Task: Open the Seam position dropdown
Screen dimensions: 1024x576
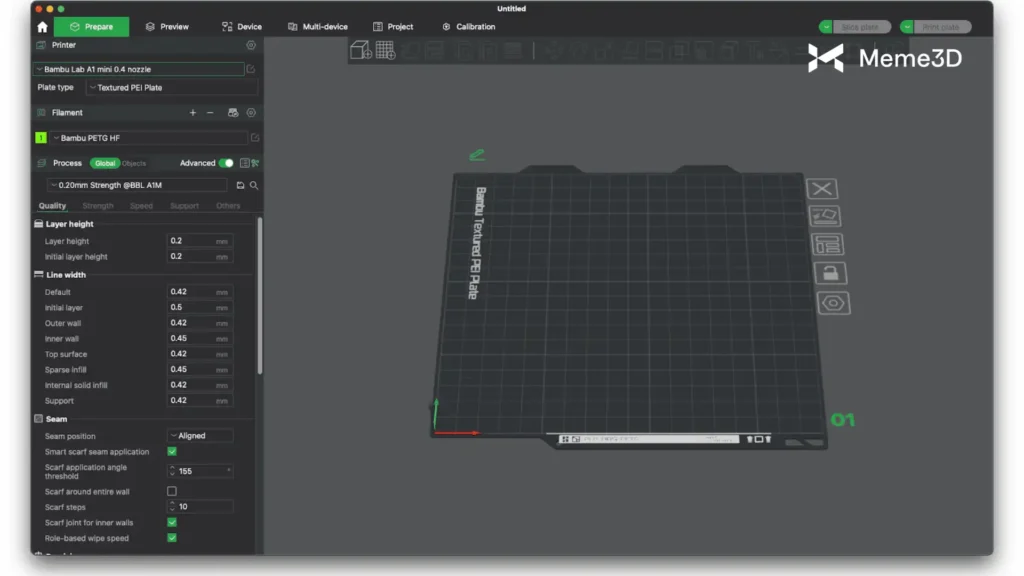Action: (200, 436)
